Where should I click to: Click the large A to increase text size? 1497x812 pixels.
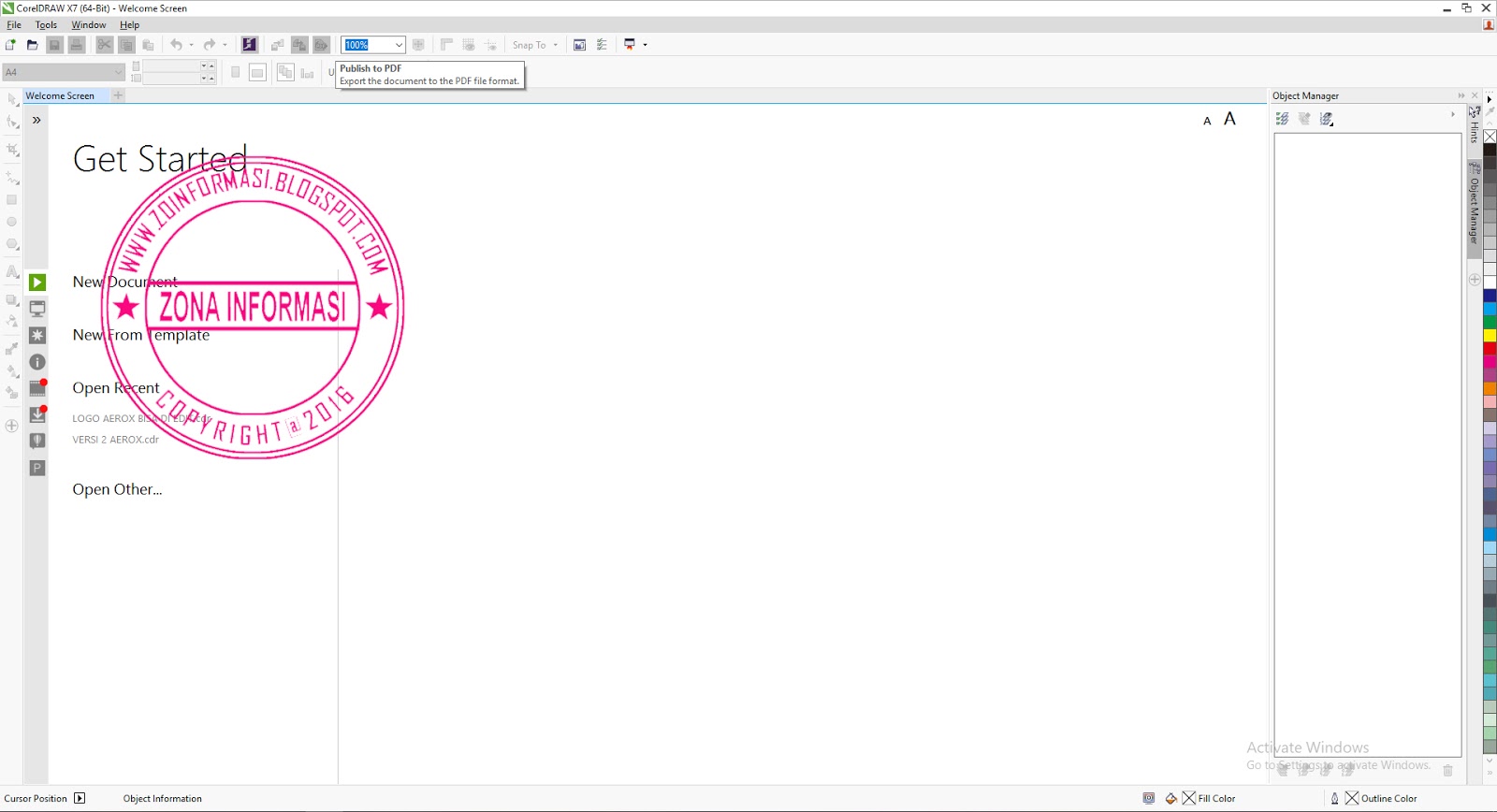tap(1229, 119)
